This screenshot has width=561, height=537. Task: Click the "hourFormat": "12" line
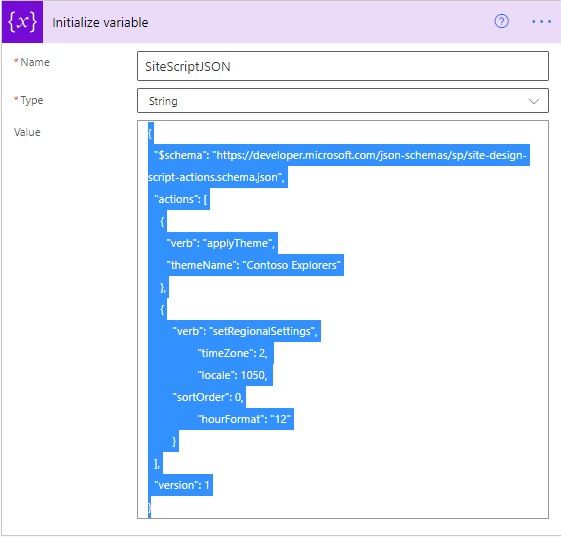click(244, 419)
